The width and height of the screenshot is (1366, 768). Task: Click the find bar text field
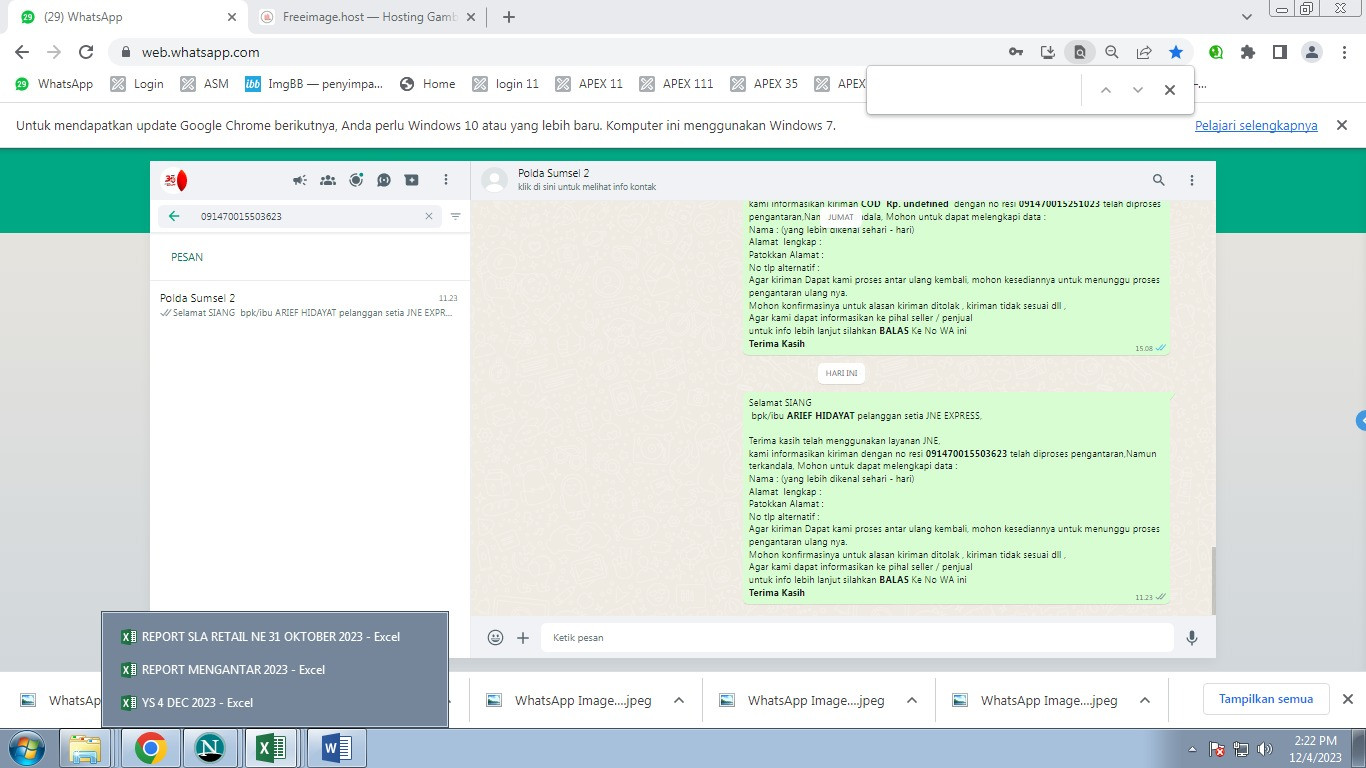[x=976, y=90]
